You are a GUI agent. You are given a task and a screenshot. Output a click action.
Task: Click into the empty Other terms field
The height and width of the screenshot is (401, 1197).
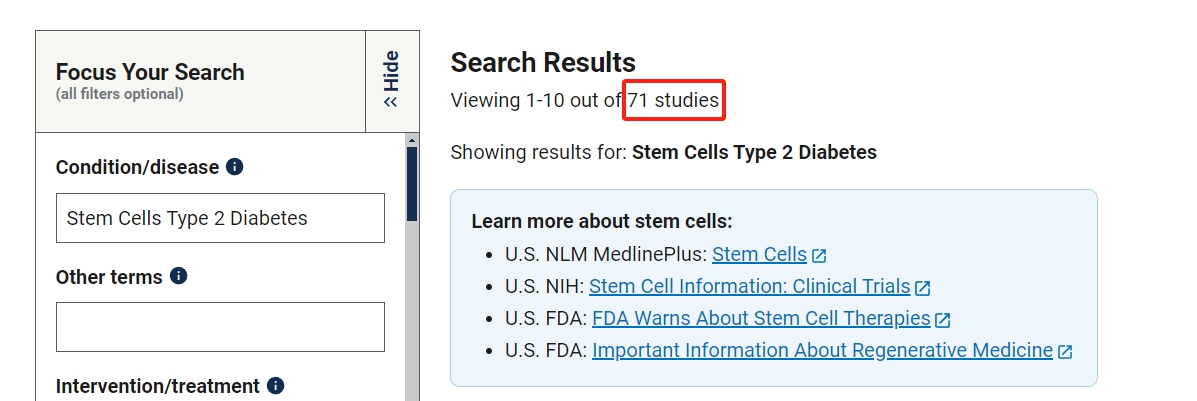(x=220, y=327)
